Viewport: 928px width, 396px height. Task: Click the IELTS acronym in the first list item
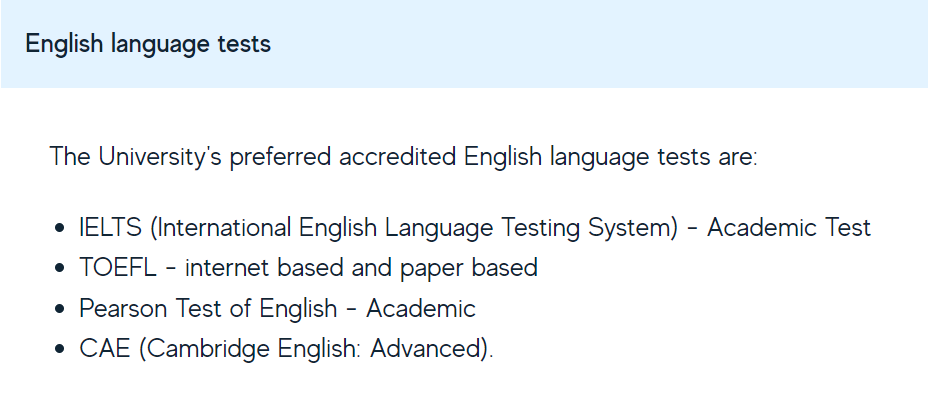click(111, 228)
